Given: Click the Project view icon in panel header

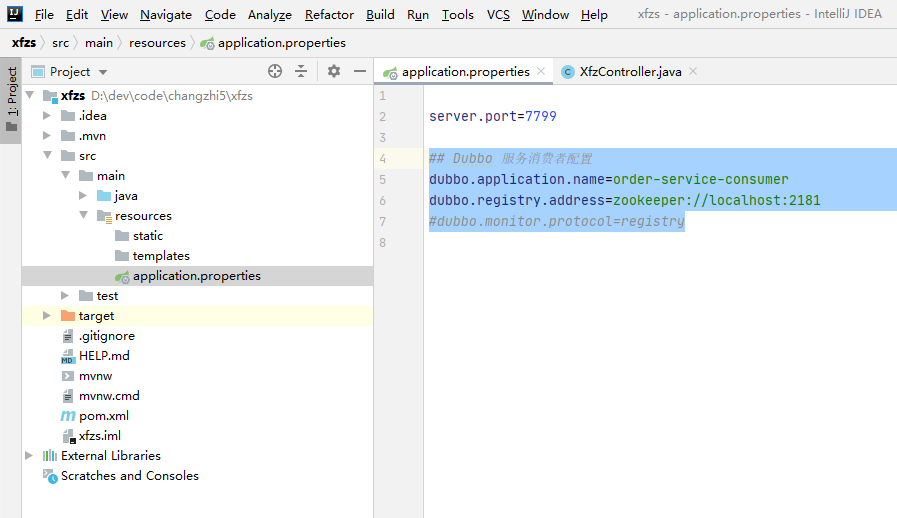Looking at the screenshot, I should (x=38, y=72).
